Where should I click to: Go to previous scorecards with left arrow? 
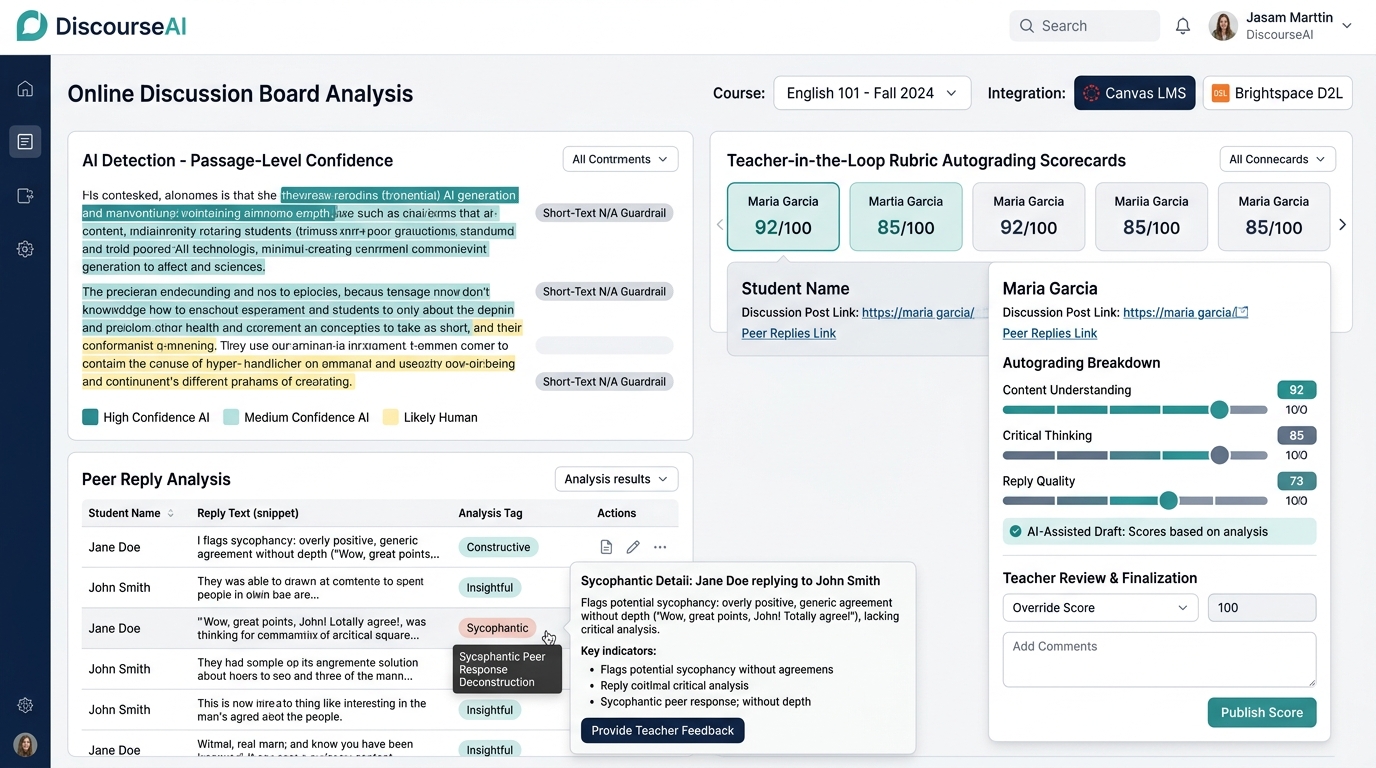point(719,225)
